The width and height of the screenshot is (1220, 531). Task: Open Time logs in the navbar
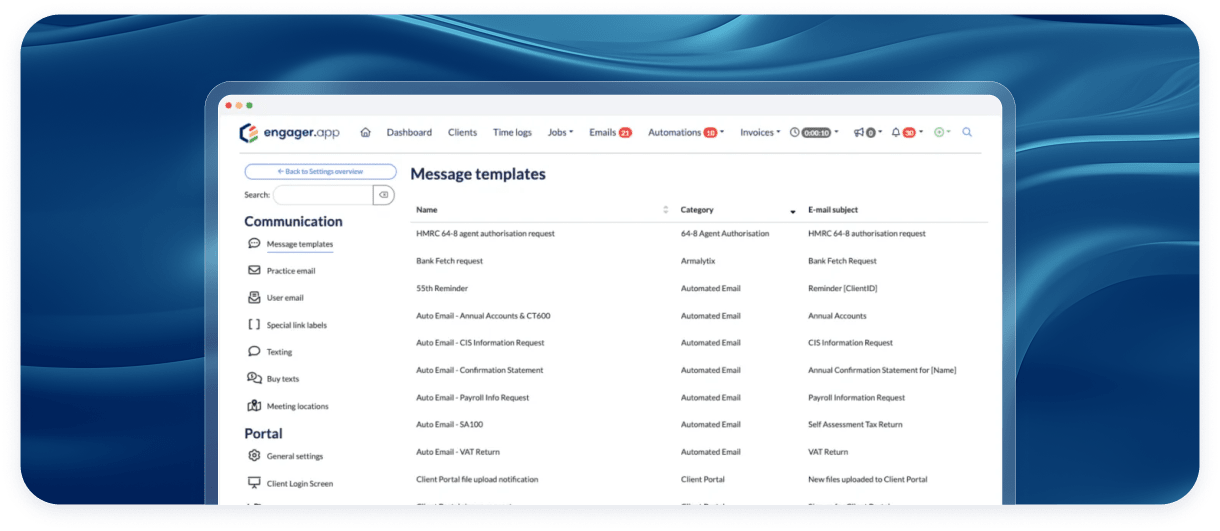point(512,132)
